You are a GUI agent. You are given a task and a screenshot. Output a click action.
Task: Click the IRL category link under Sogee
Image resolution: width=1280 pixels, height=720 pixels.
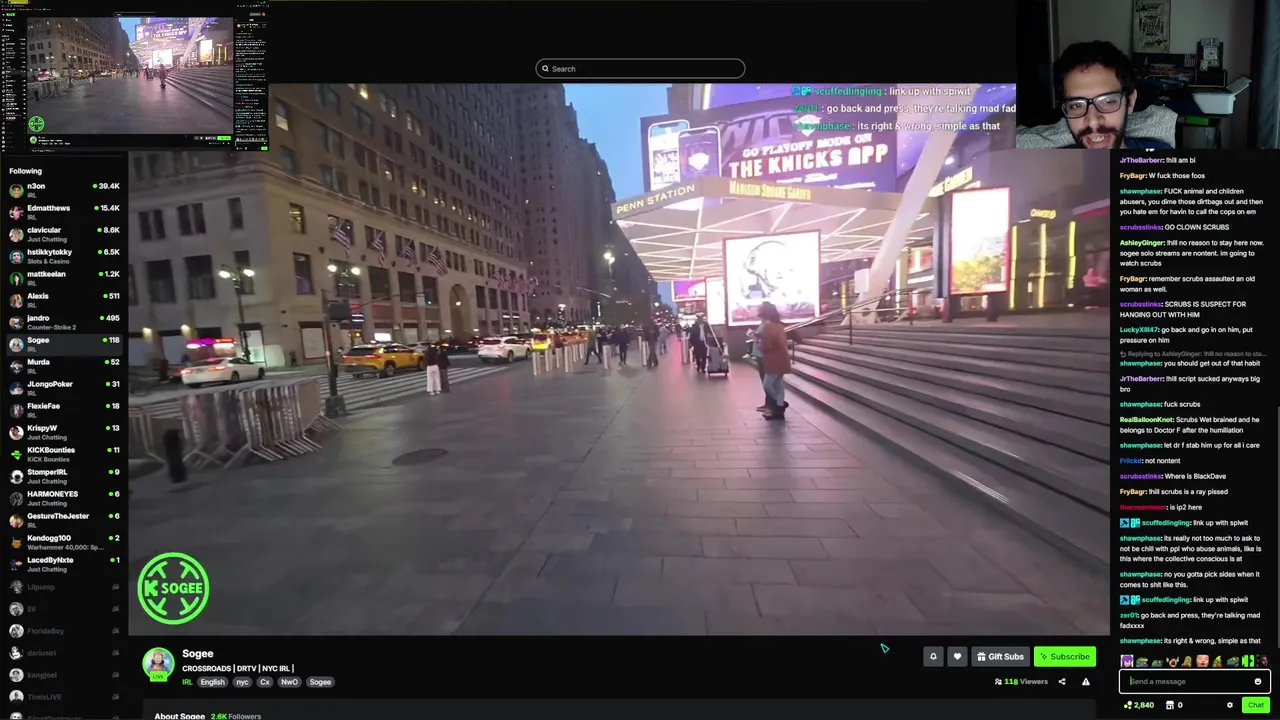click(187, 682)
